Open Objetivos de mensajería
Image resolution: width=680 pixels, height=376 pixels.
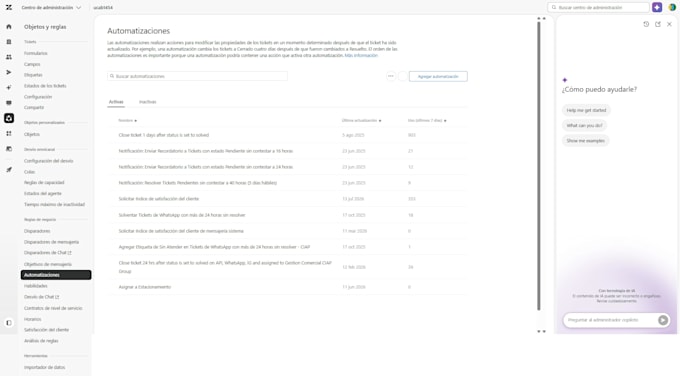point(48,264)
